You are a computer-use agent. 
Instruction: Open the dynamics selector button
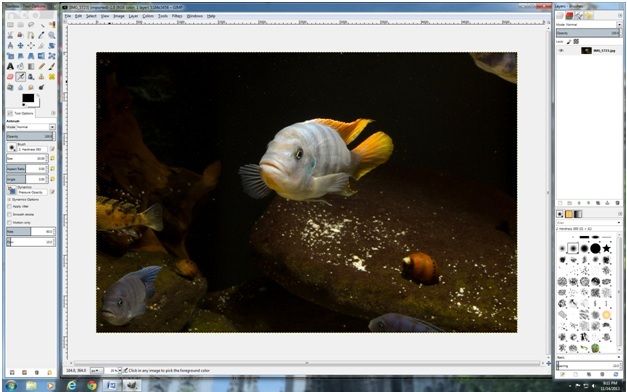point(12,191)
